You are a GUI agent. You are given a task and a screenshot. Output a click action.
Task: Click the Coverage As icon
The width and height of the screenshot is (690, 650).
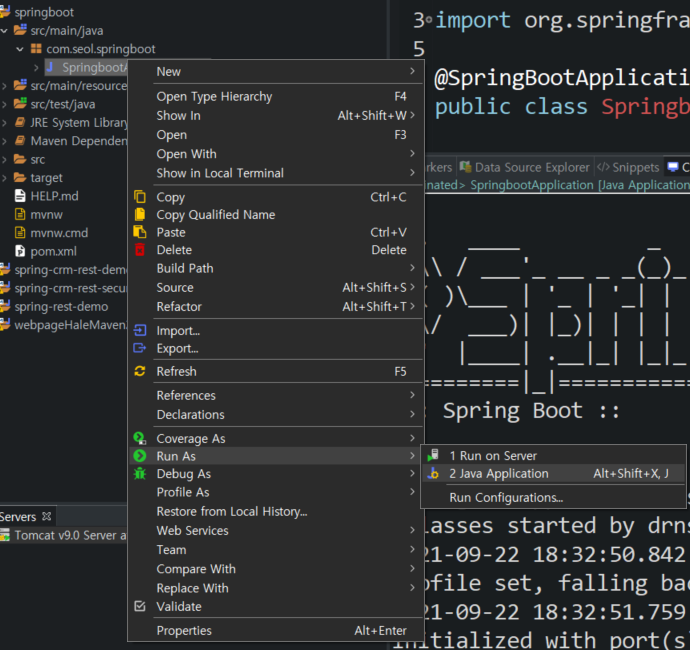[x=139, y=438]
